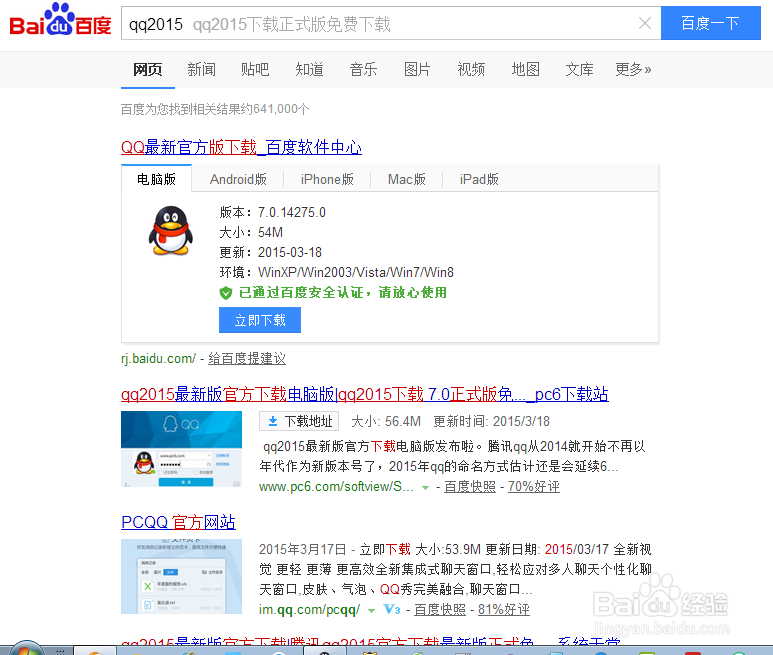Image resolution: width=773 pixels, height=655 pixels.
Task: Expand dropdown arrow after im.qq.com URL
Action: point(372,611)
